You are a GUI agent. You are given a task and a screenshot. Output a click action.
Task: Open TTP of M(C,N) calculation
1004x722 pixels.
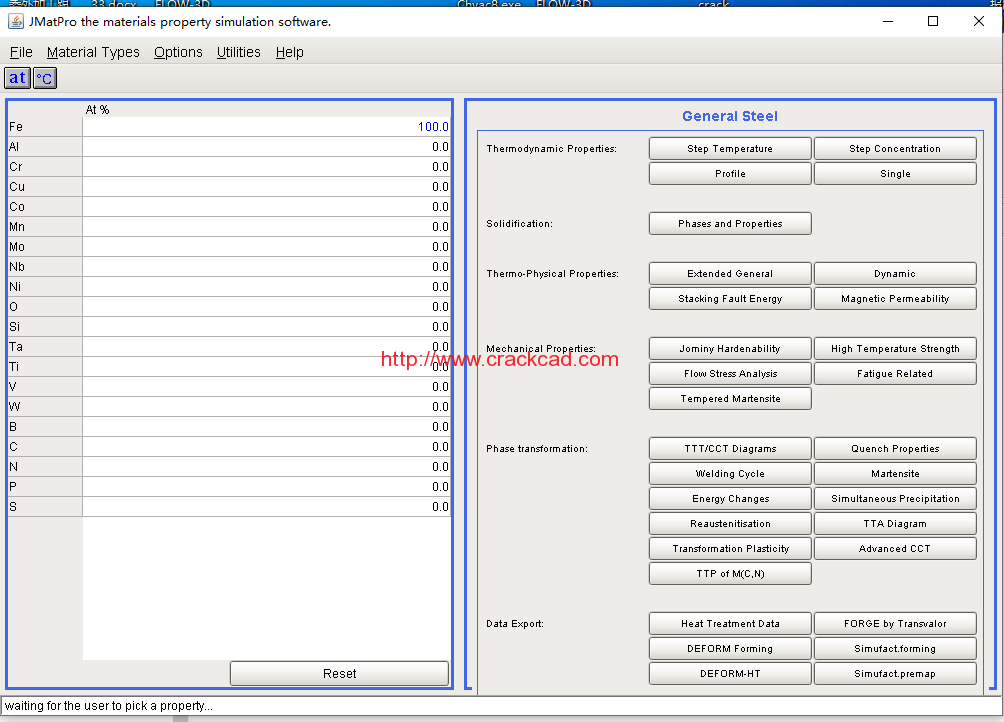coord(730,573)
